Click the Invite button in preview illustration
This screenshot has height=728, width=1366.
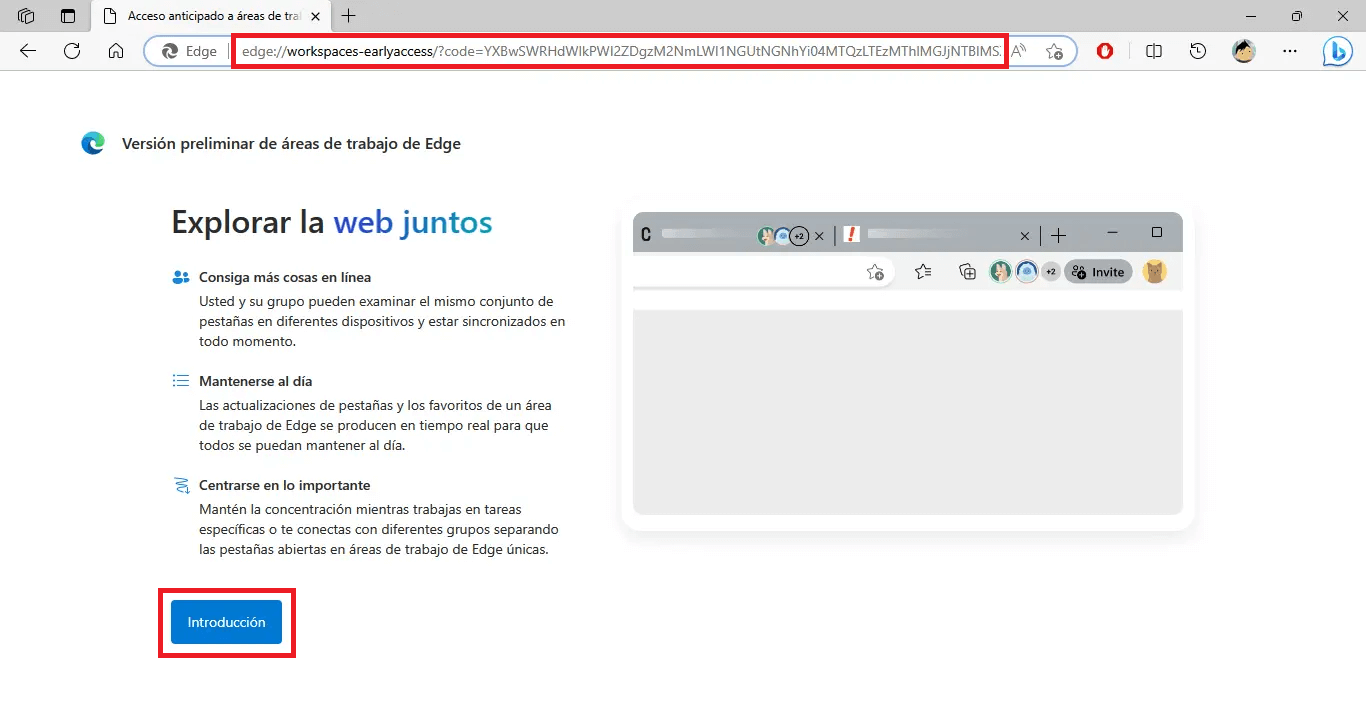click(1098, 272)
